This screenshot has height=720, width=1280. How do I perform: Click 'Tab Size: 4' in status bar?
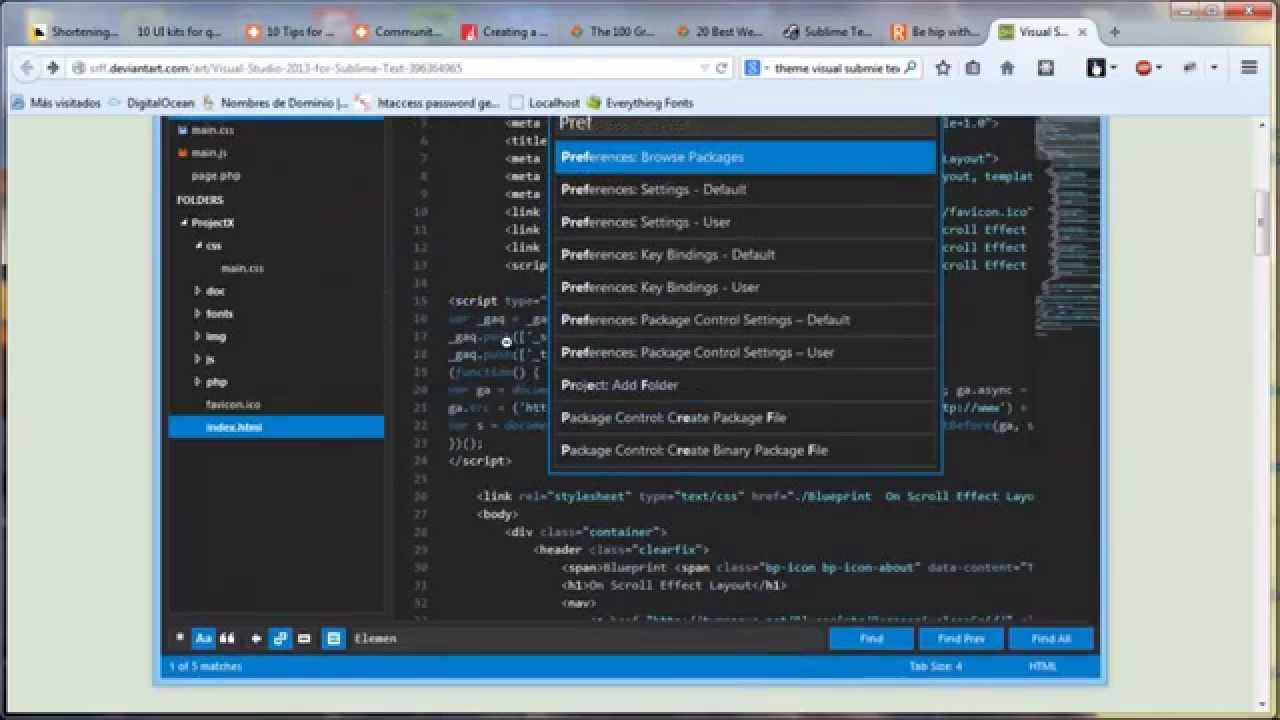[x=935, y=666]
